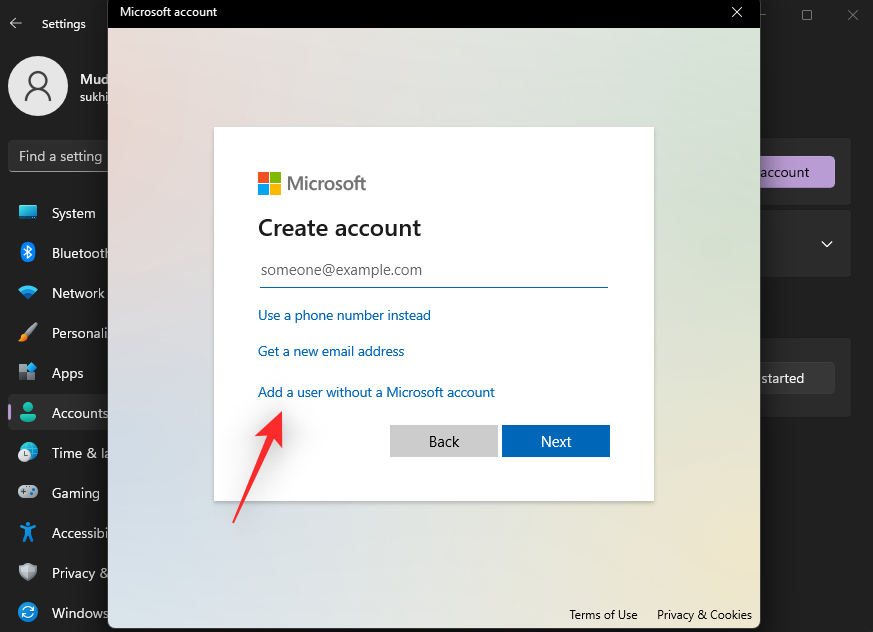Select Accounts person icon in sidebar

[x=28, y=412]
